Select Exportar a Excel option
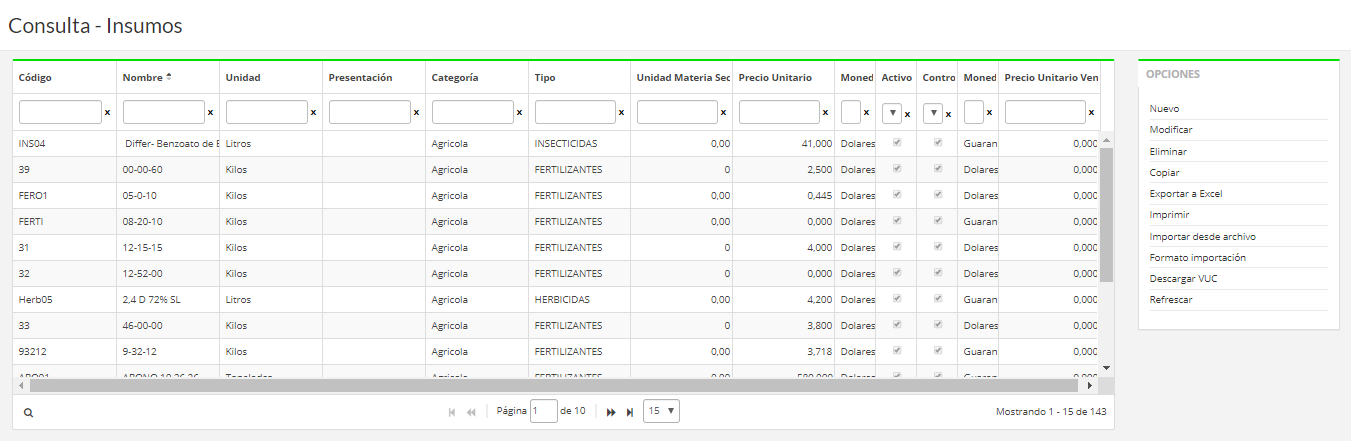 pyautogui.click(x=1186, y=194)
